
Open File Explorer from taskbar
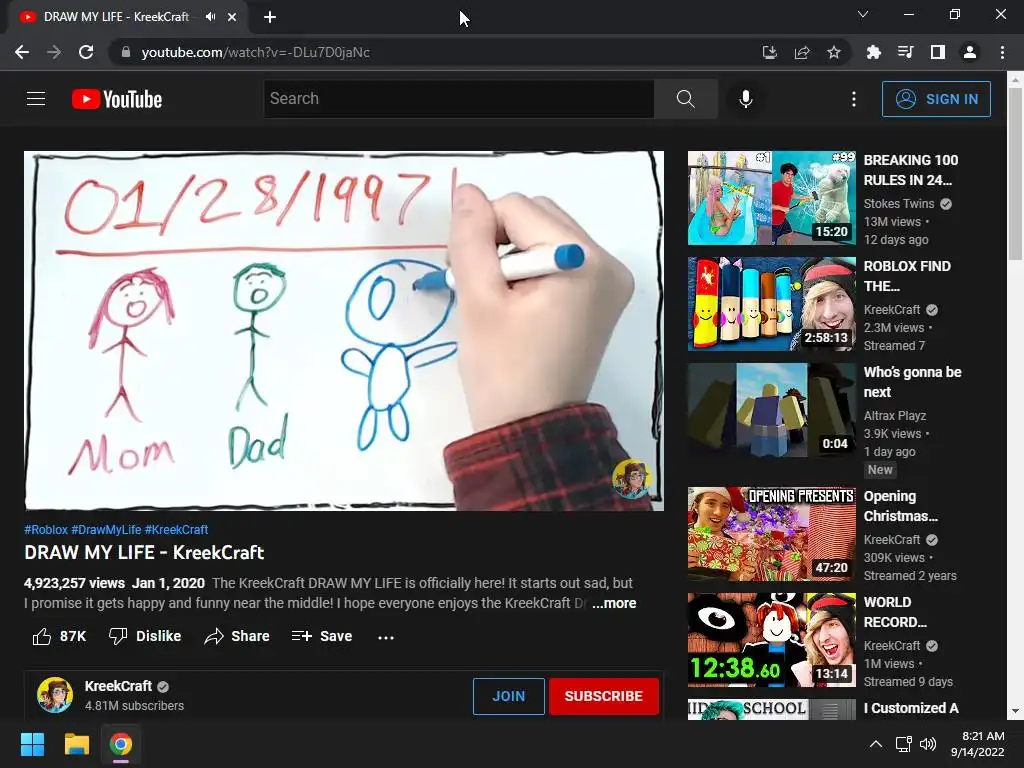(x=76, y=744)
